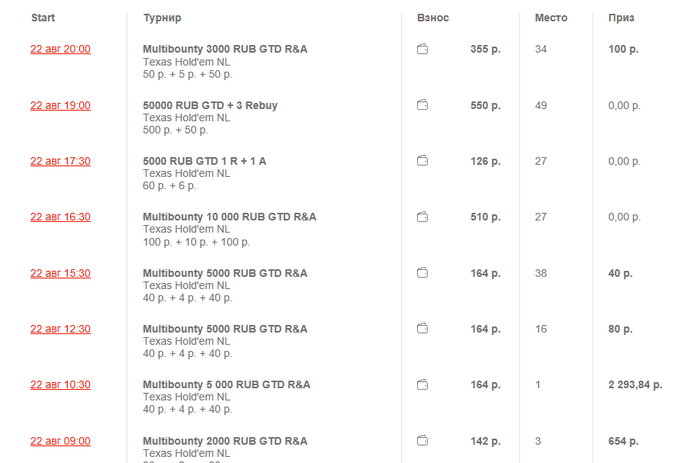The width and height of the screenshot is (700, 463).
Task: Click wallet icon beside 126 р. buy-in
Action: coord(423,161)
